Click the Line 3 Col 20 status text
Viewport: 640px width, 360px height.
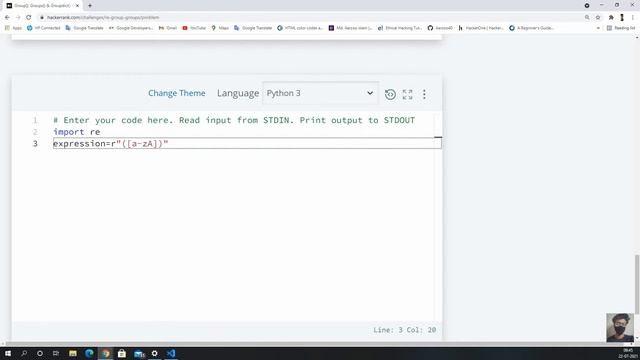pyautogui.click(x=404, y=330)
